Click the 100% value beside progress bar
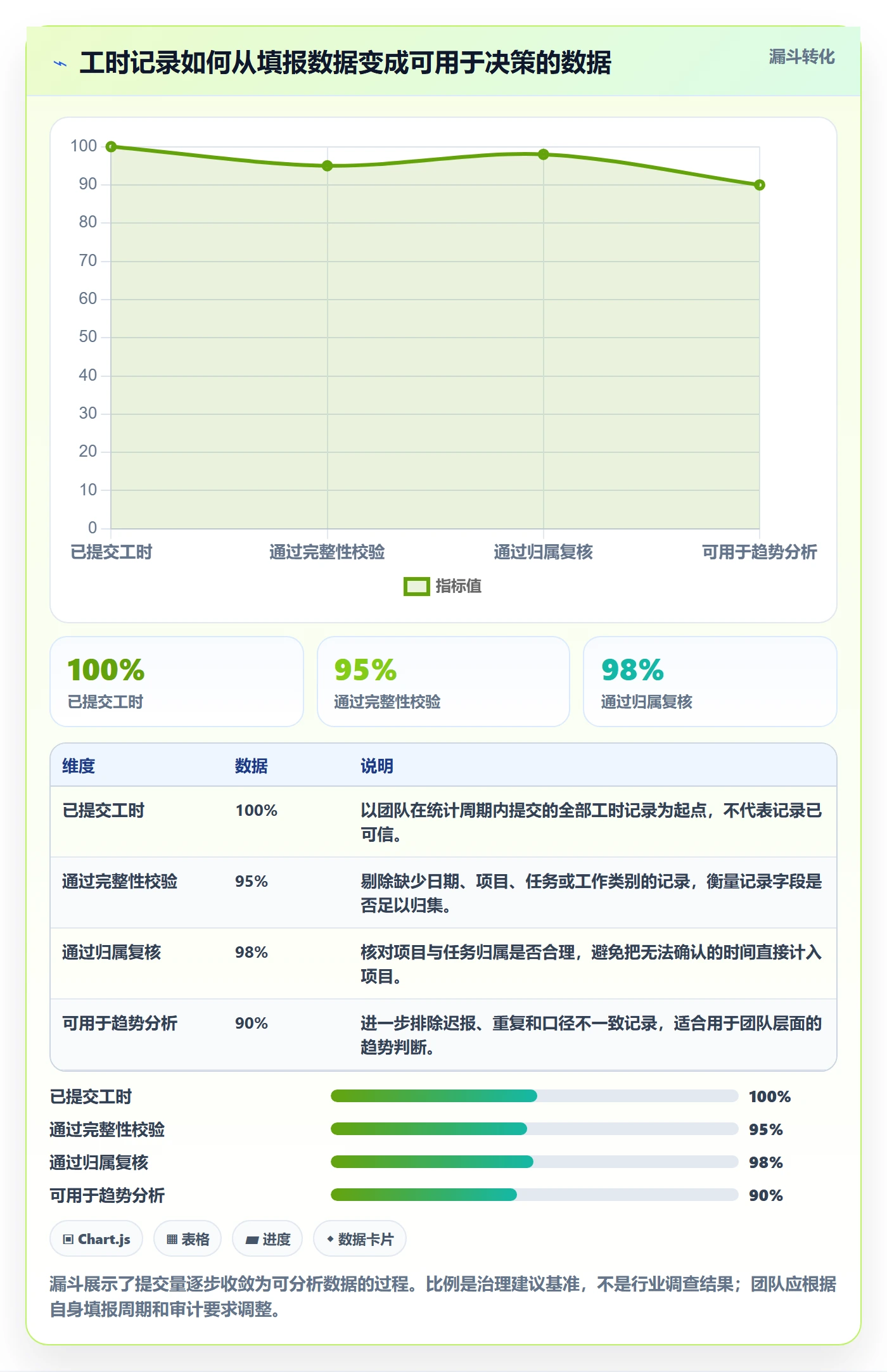The width and height of the screenshot is (887, 1372). 770,1097
